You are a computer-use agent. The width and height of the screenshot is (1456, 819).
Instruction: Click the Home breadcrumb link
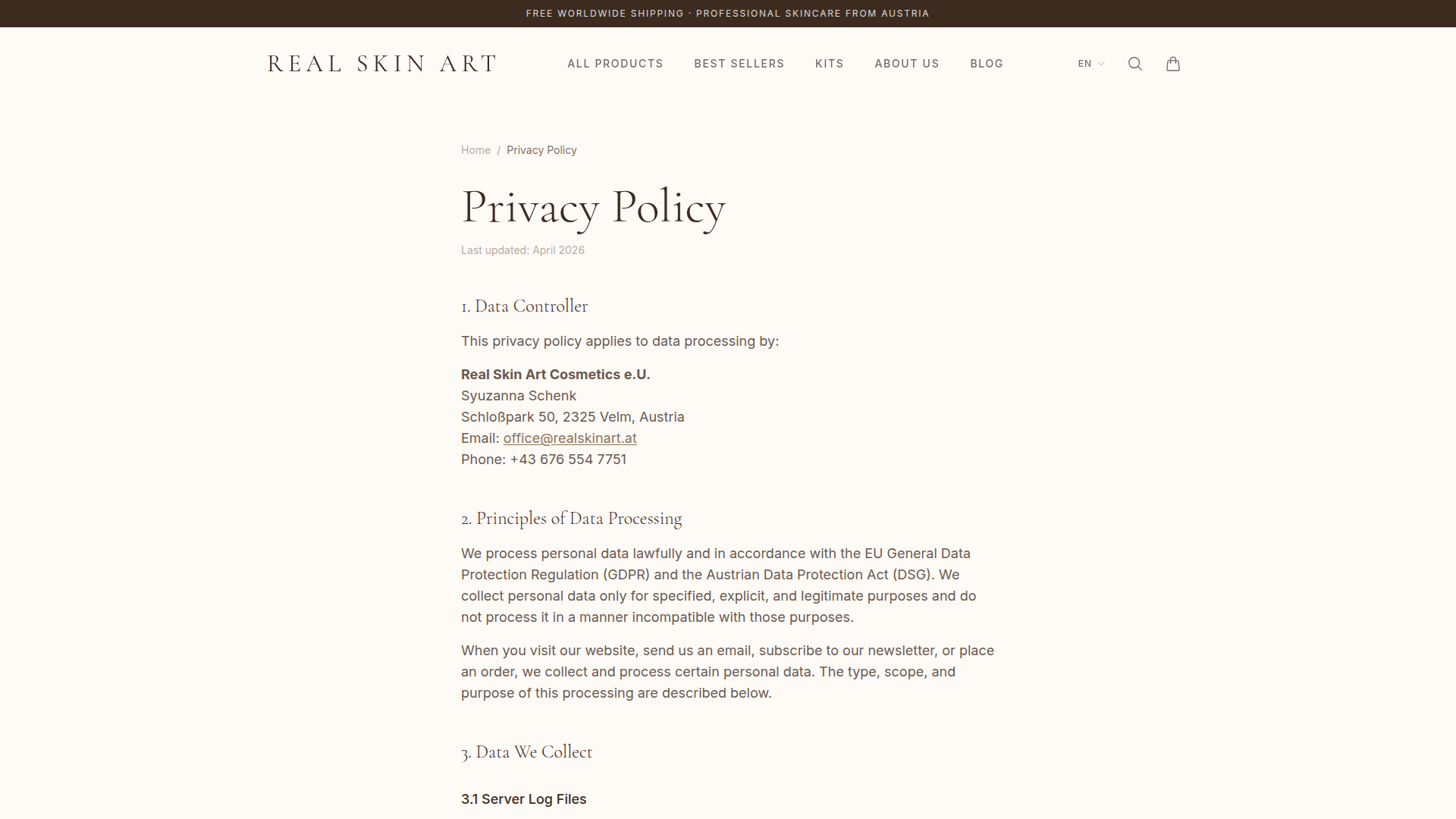475,150
